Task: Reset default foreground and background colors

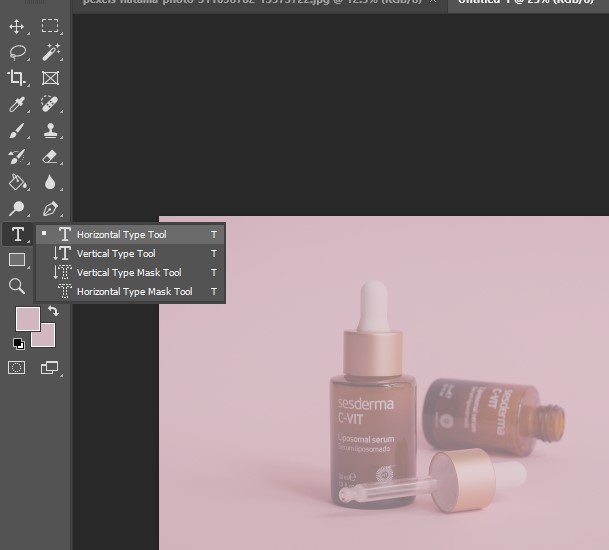Action: 19,344
